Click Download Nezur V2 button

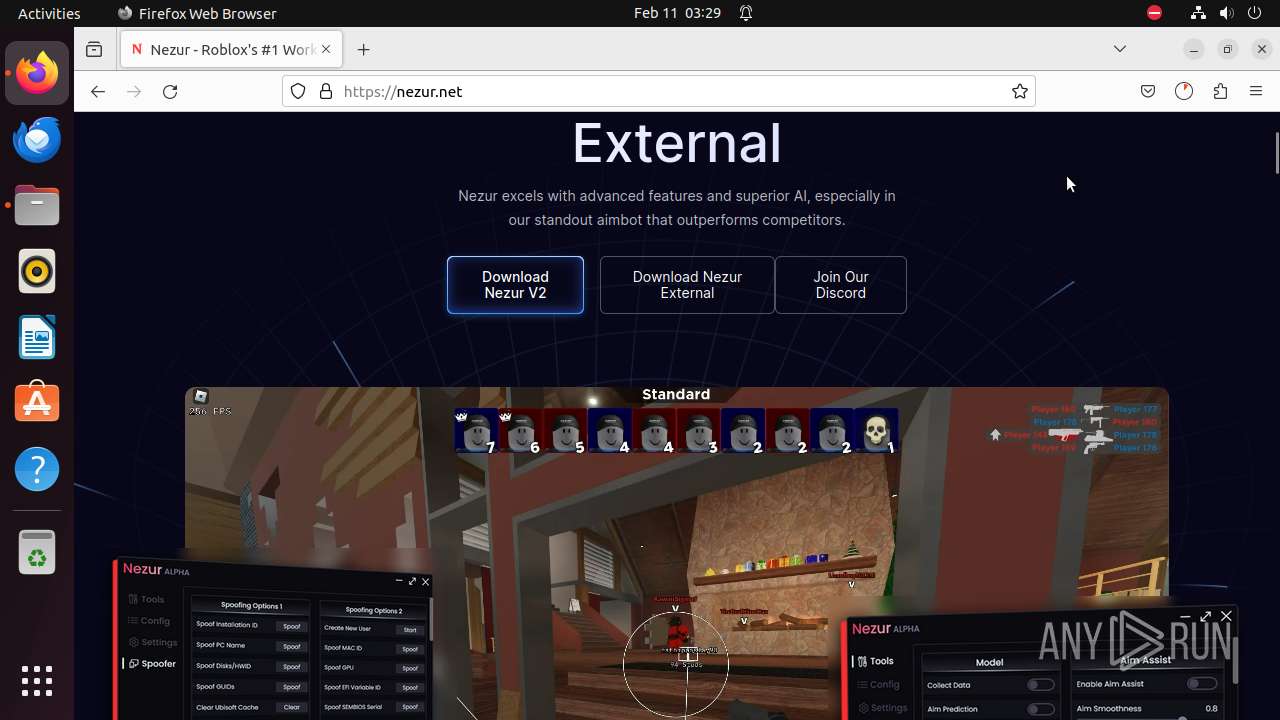515,285
